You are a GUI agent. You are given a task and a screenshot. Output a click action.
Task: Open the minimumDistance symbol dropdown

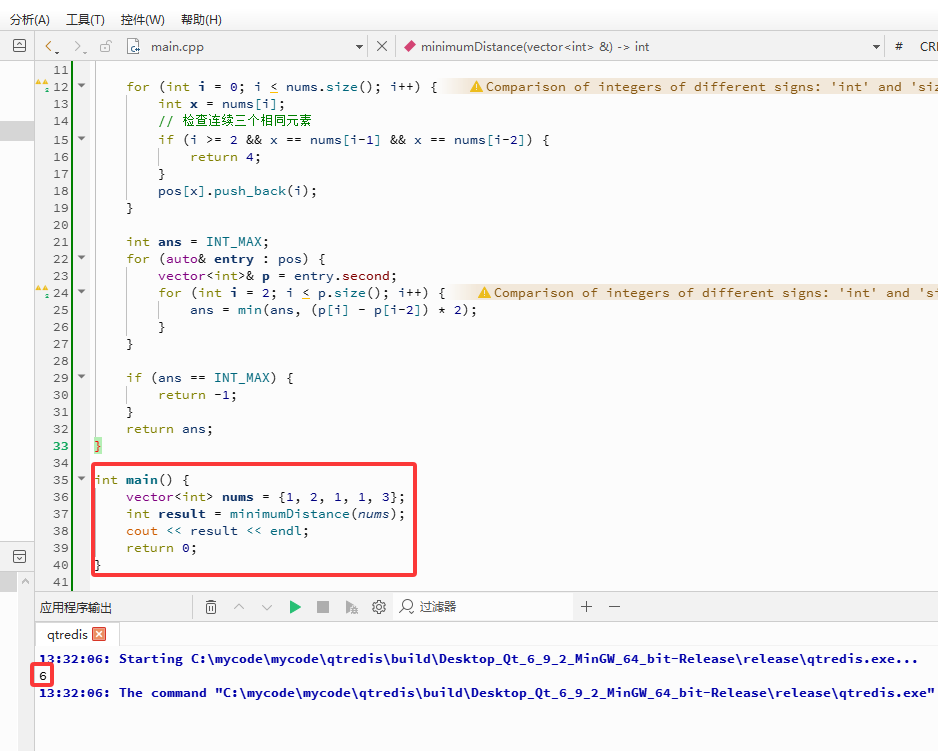[876, 47]
